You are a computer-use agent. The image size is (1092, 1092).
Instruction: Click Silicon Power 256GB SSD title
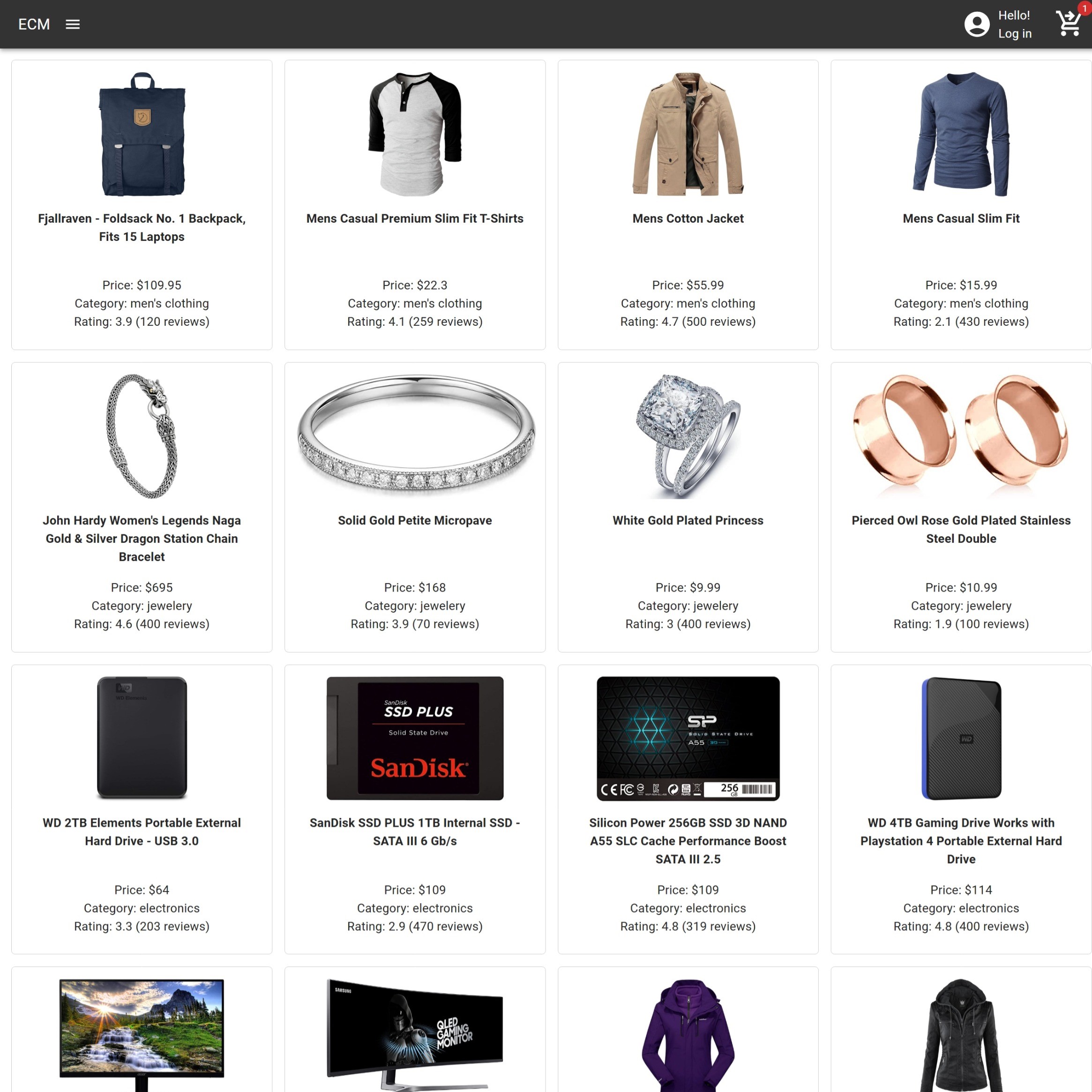[x=688, y=840]
